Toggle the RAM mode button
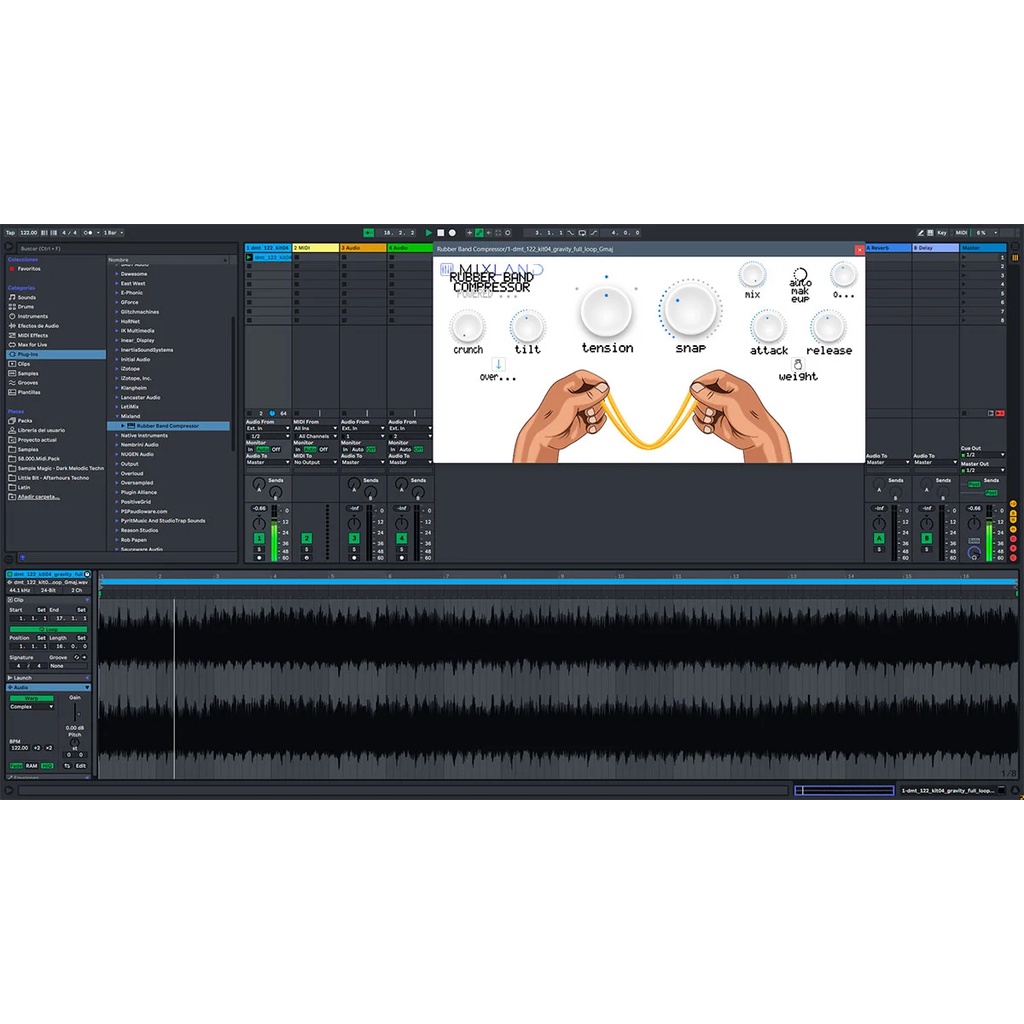Viewport: 1024px width, 1024px height. point(31,765)
